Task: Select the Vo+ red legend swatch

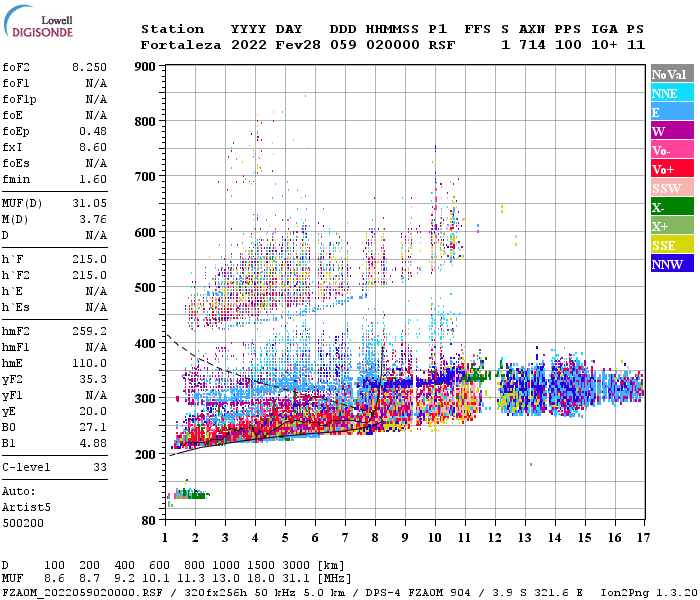Action: coord(672,169)
